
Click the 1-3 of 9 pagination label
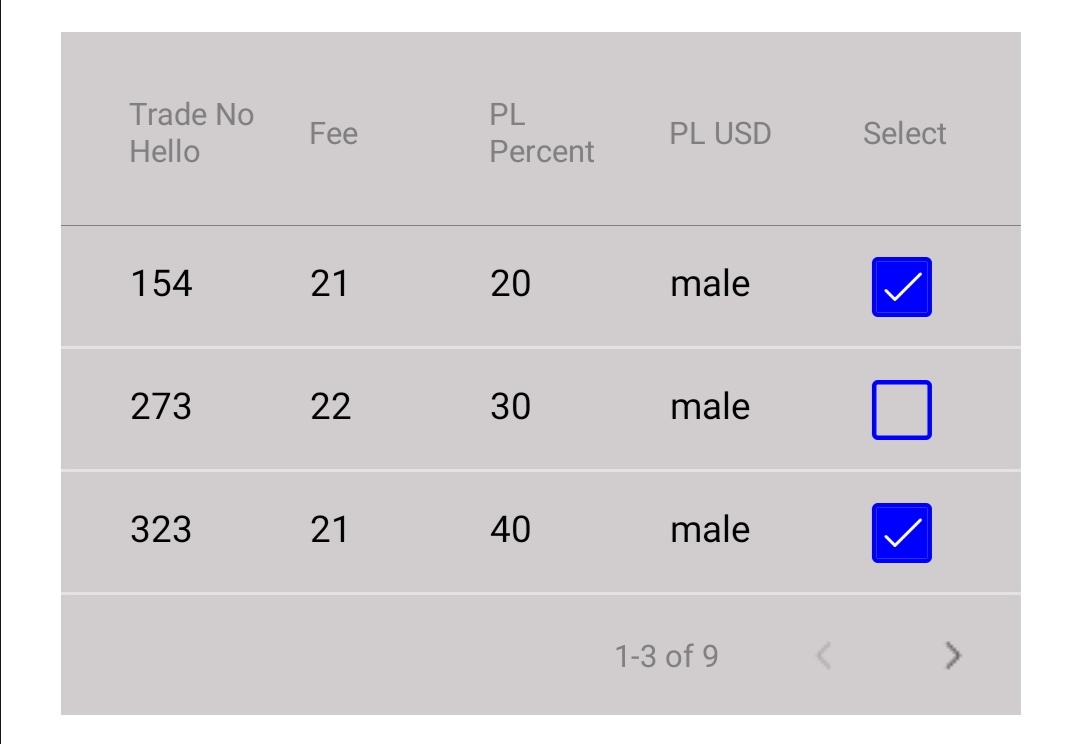coord(666,657)
